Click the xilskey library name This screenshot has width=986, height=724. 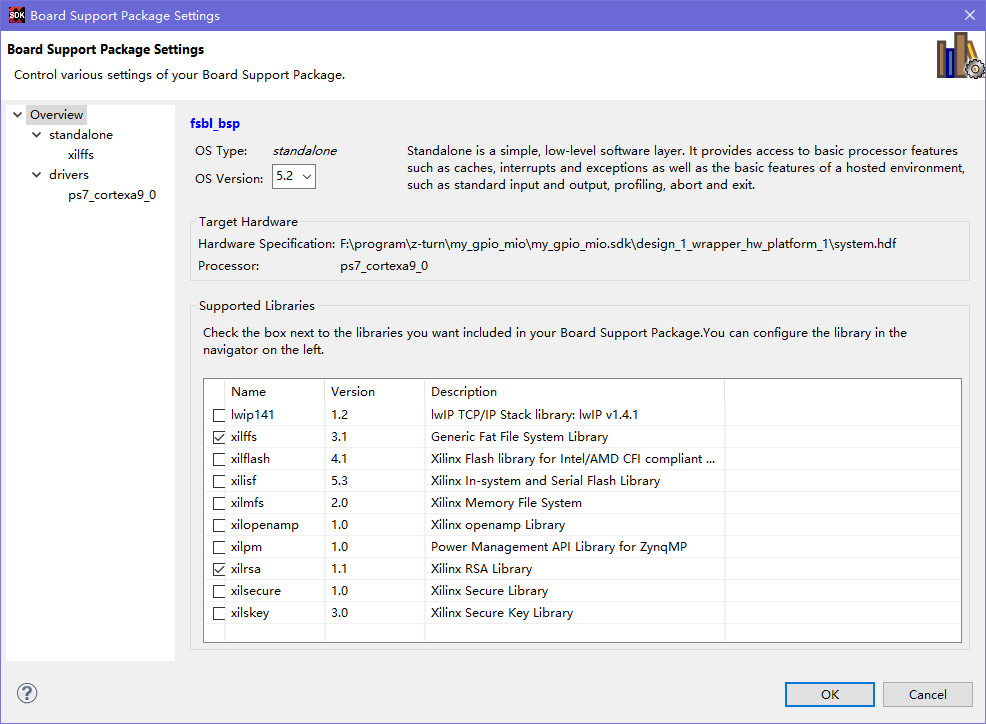pos(250,613)
